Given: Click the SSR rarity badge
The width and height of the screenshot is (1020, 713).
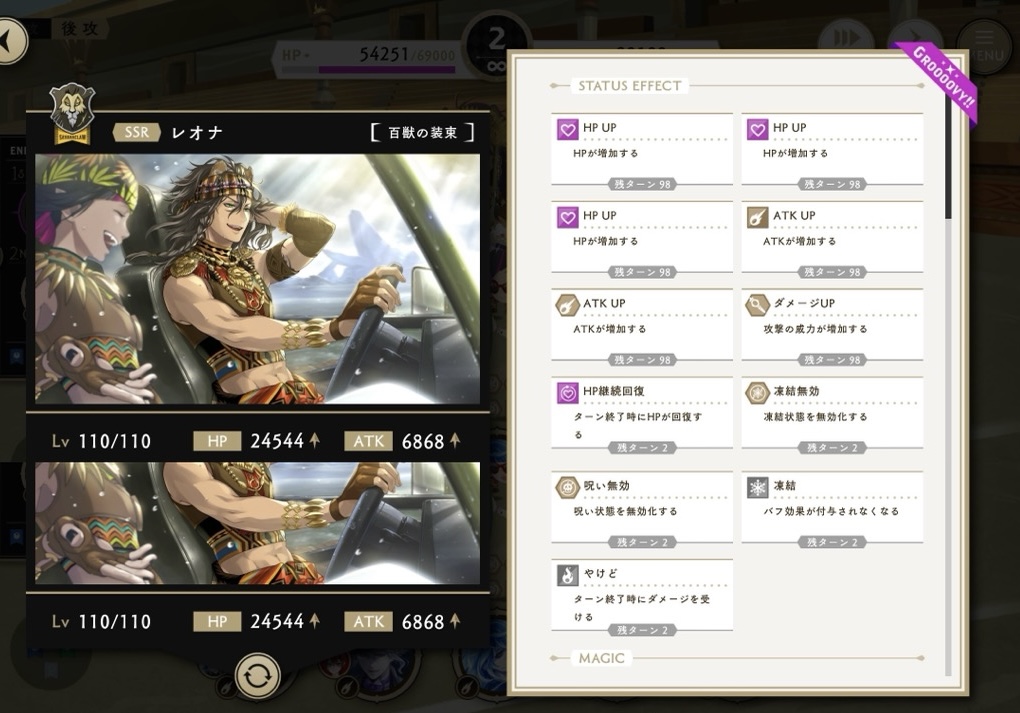Looking at the screenshot, I should (137, 132).
